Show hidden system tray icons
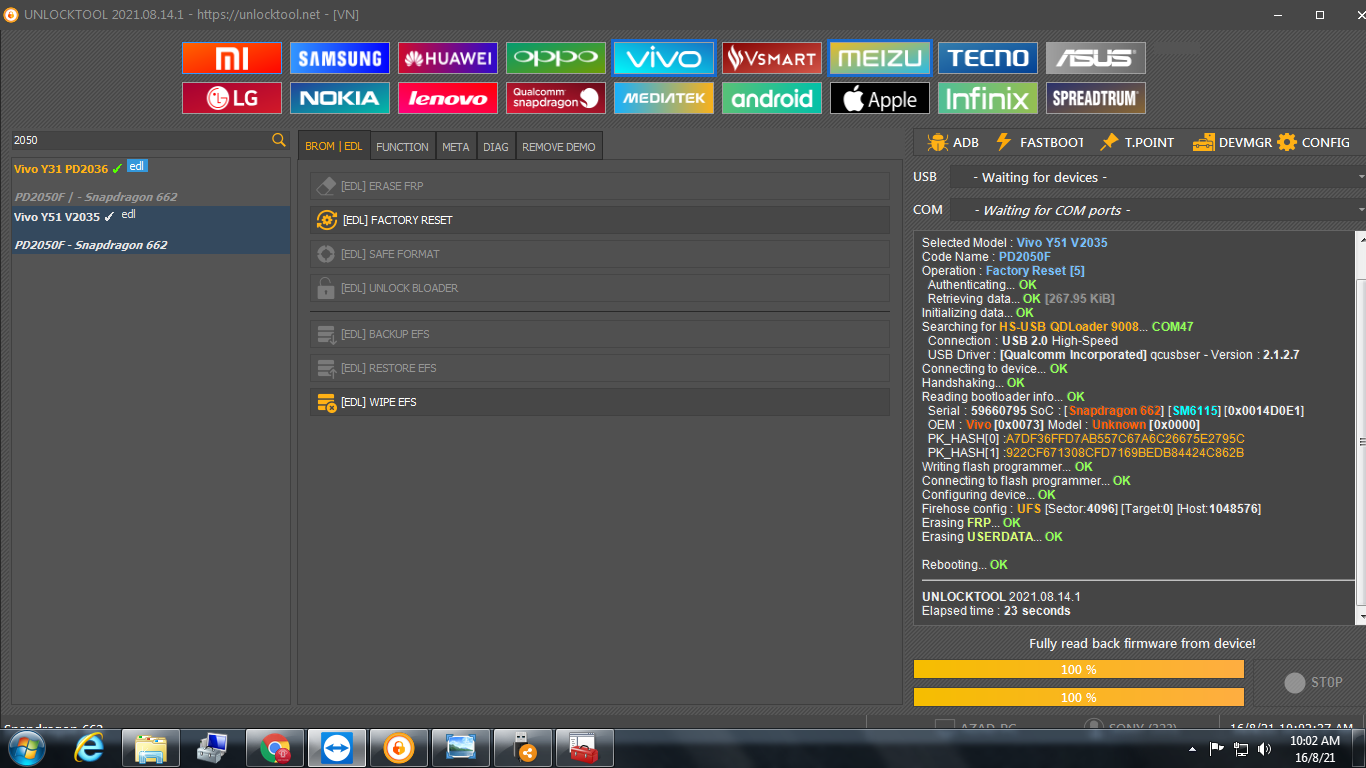Viewport: 1366px width, 768px height. [1192, 749]
